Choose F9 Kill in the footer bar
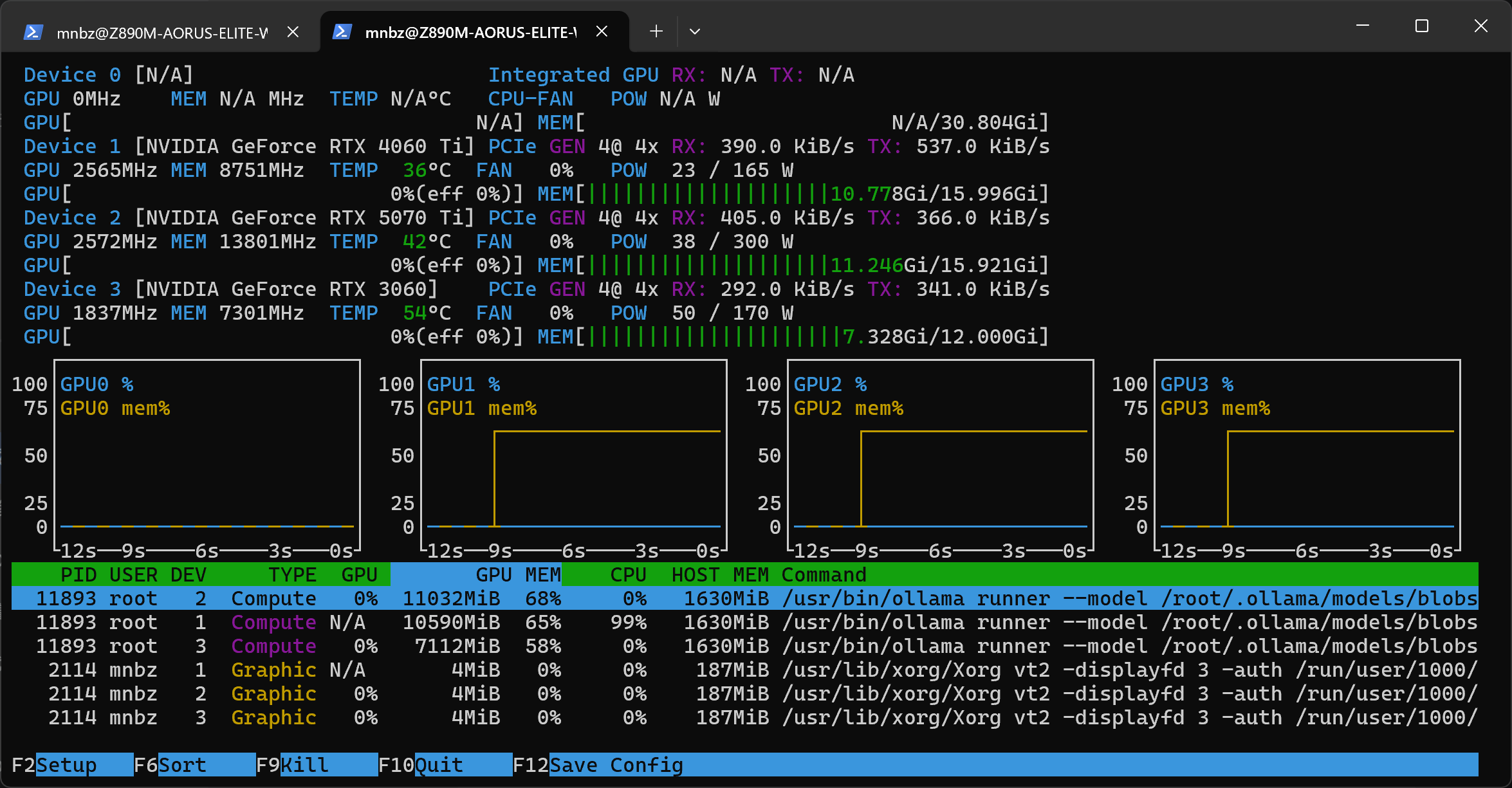Viewport: 1512px width, 788px height. [292, 764]
